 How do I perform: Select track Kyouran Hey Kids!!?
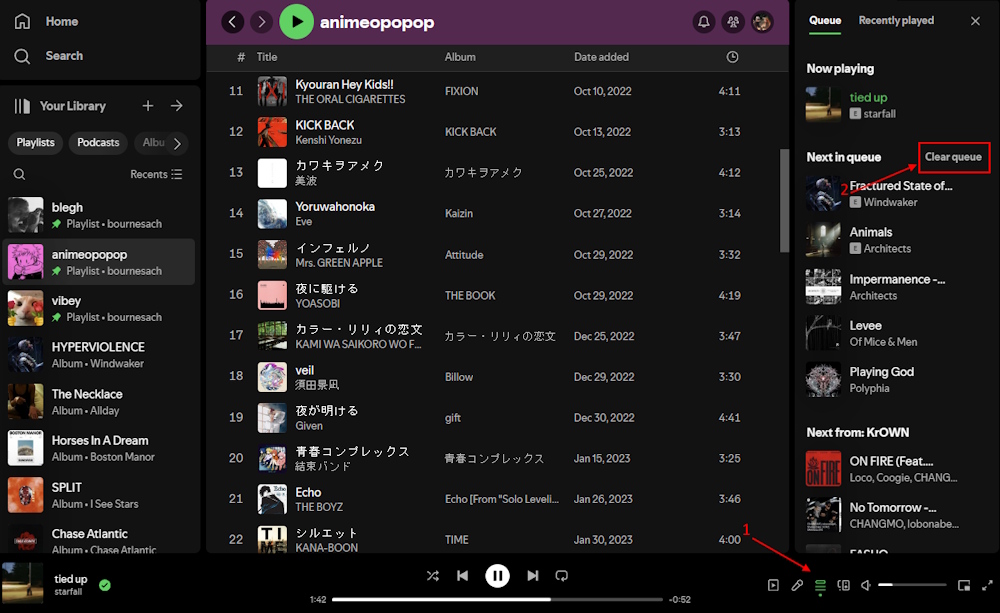(x=344, y=85)
